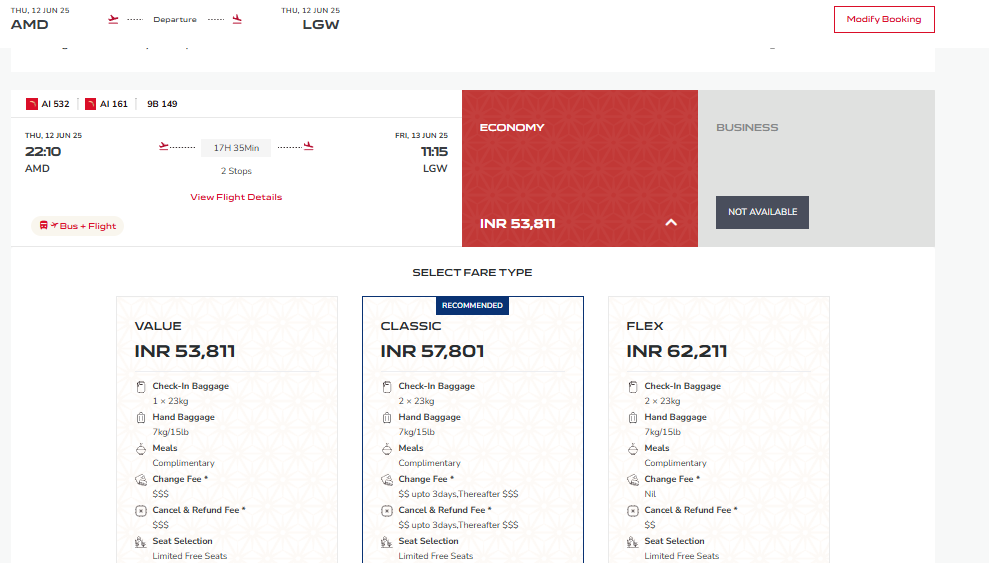The height and width of the screenshot is (563, 989).
Task: Click Value Hand Baggage icon
Action: click(x=141, y=417)
